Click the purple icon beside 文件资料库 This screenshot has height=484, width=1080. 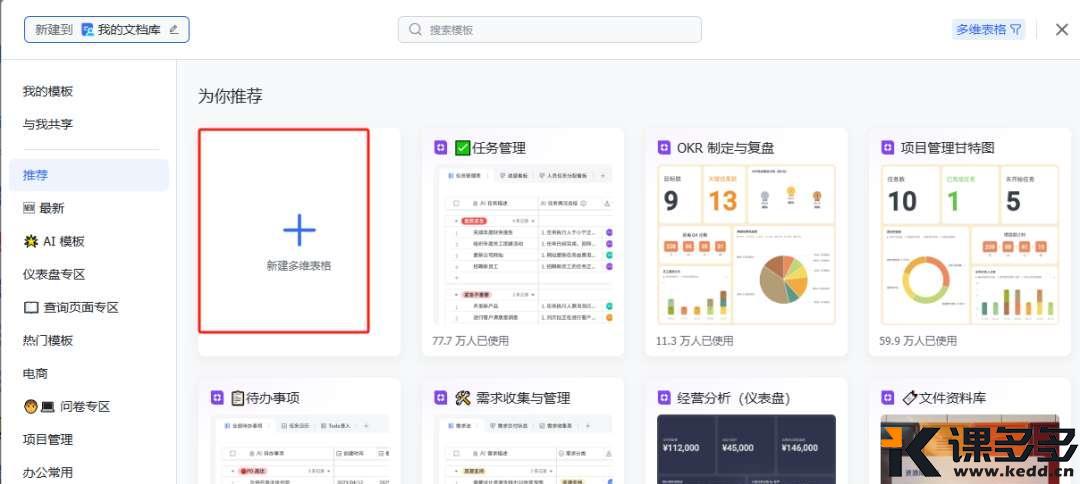(x=888, y=397)
